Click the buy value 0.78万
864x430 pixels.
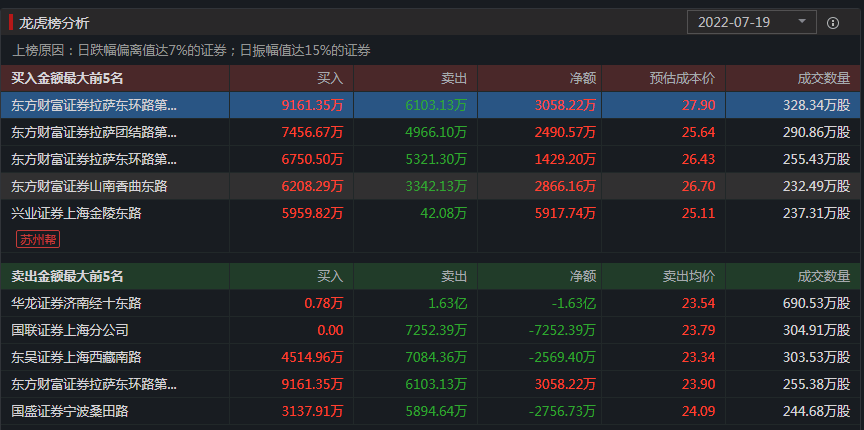[324, 303]
